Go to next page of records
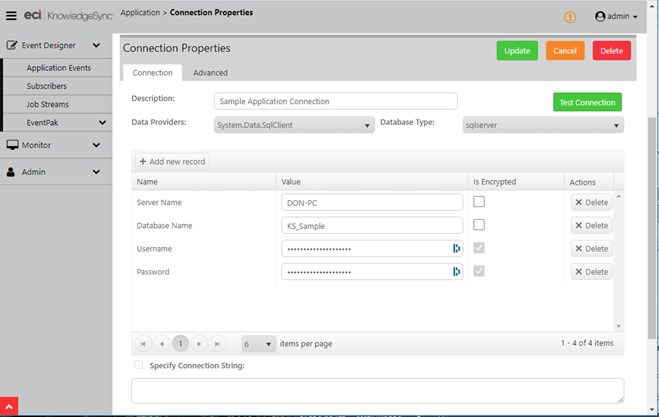 point(199,344)
